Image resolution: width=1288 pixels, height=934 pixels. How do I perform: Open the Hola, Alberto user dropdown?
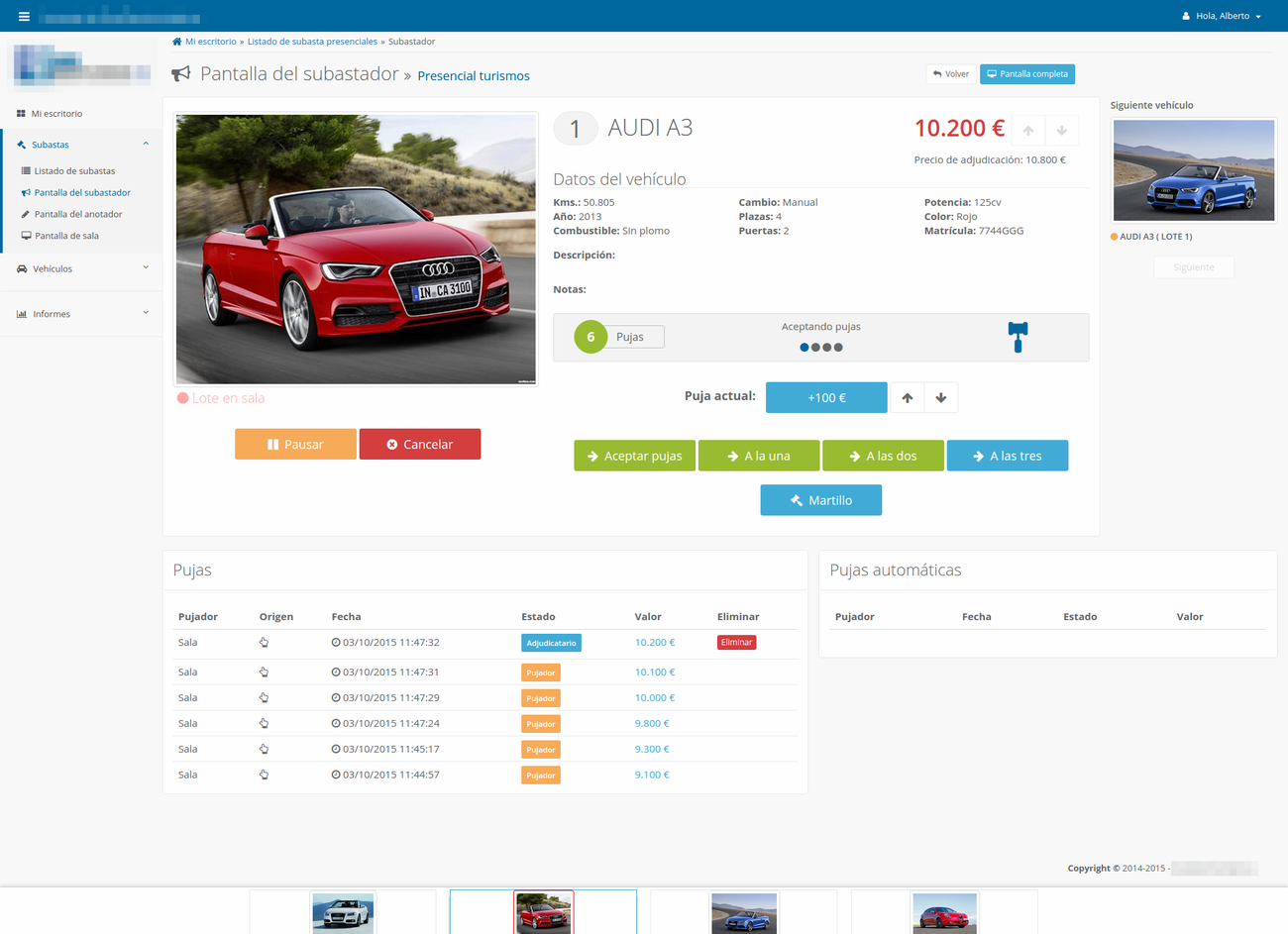(x=1221, y=15)
